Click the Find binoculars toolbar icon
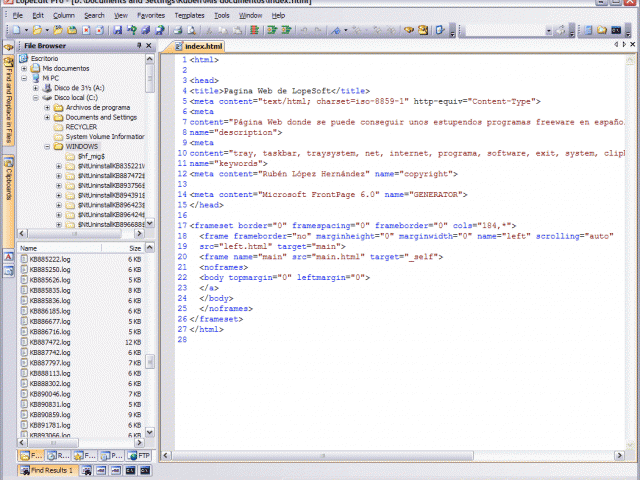This screenshot has width=640, height=480. tap(409, 30)
